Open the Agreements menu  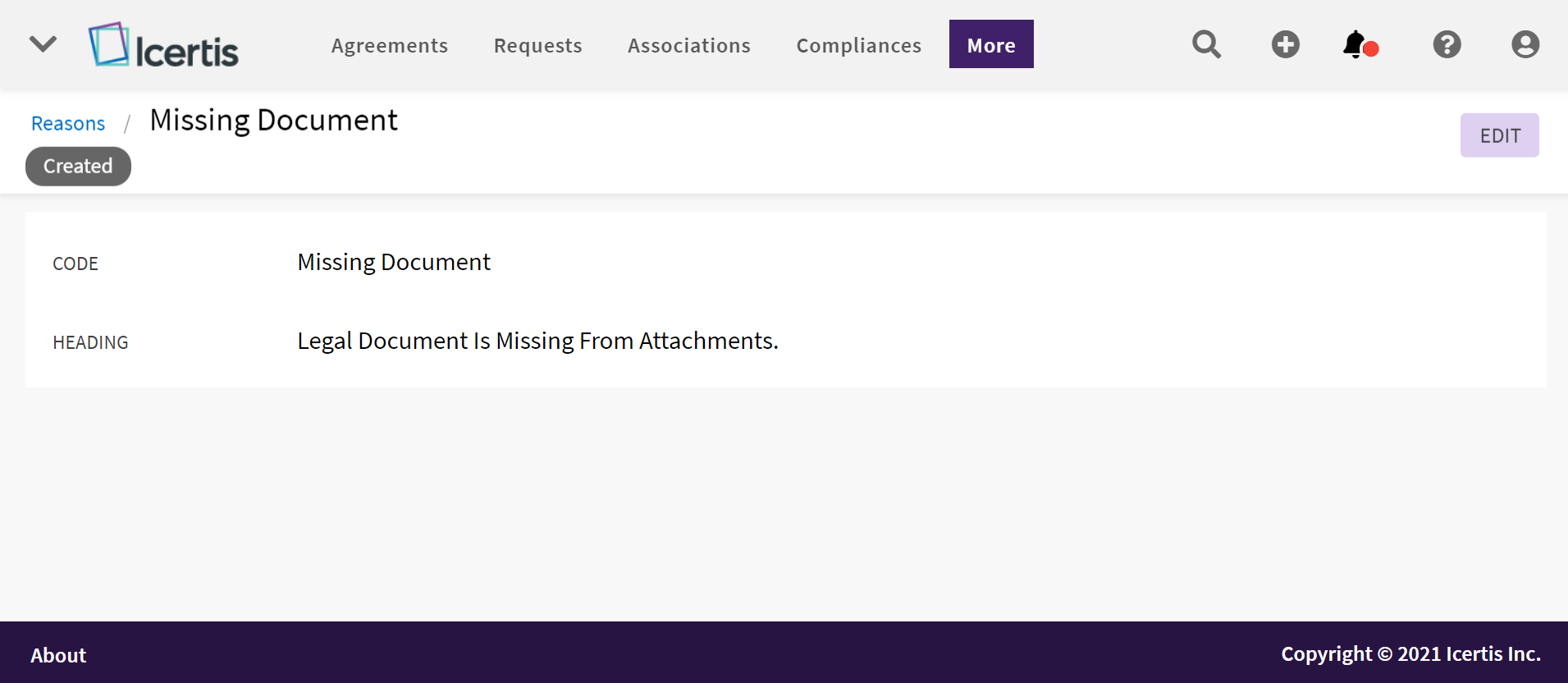point(390,45)
